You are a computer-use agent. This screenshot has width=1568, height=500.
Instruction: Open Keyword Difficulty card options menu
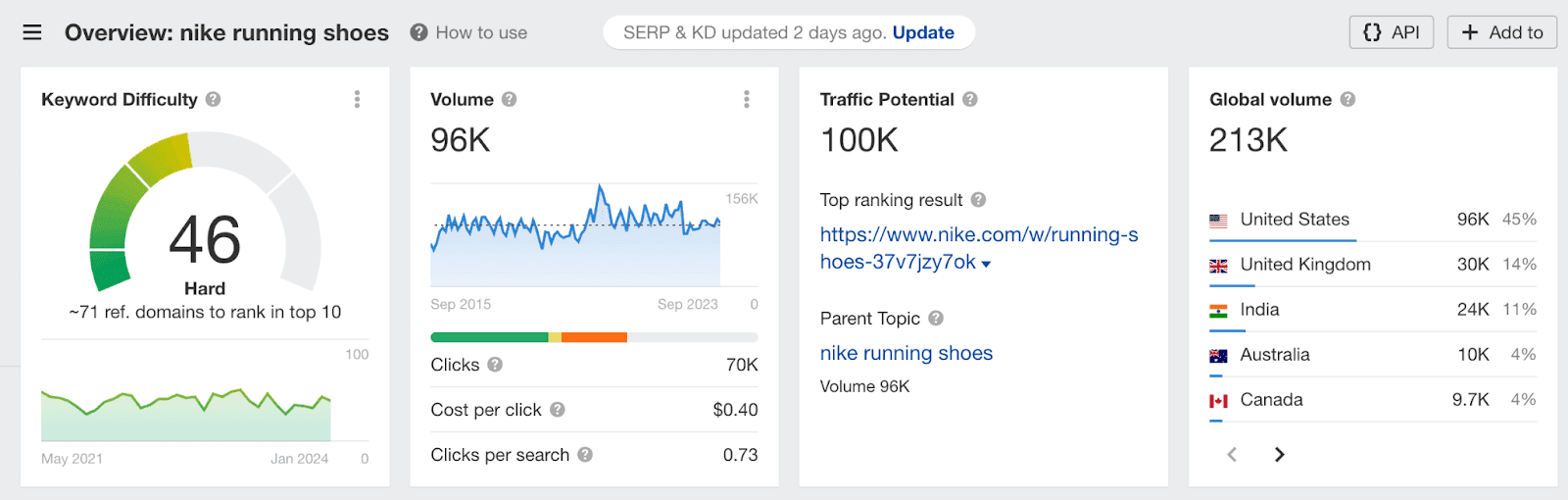357,99
